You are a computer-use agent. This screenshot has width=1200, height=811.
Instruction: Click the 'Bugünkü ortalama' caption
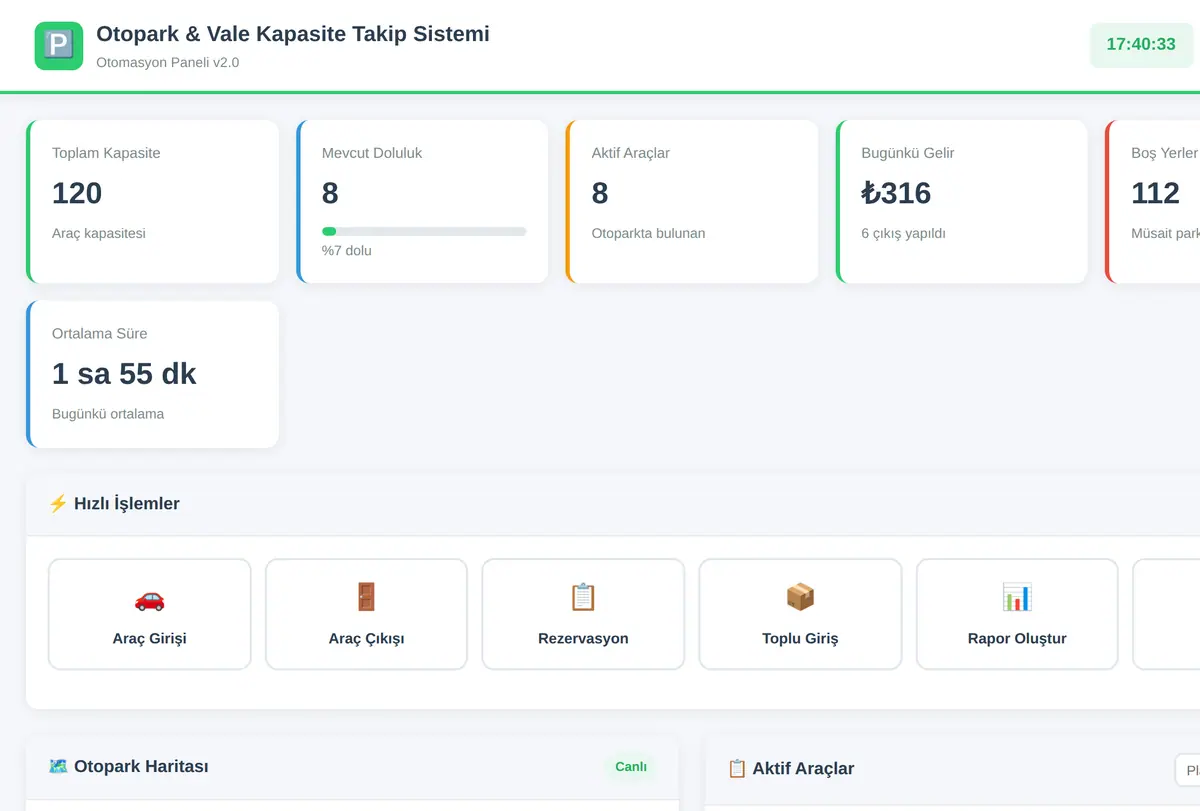[108, 414]
